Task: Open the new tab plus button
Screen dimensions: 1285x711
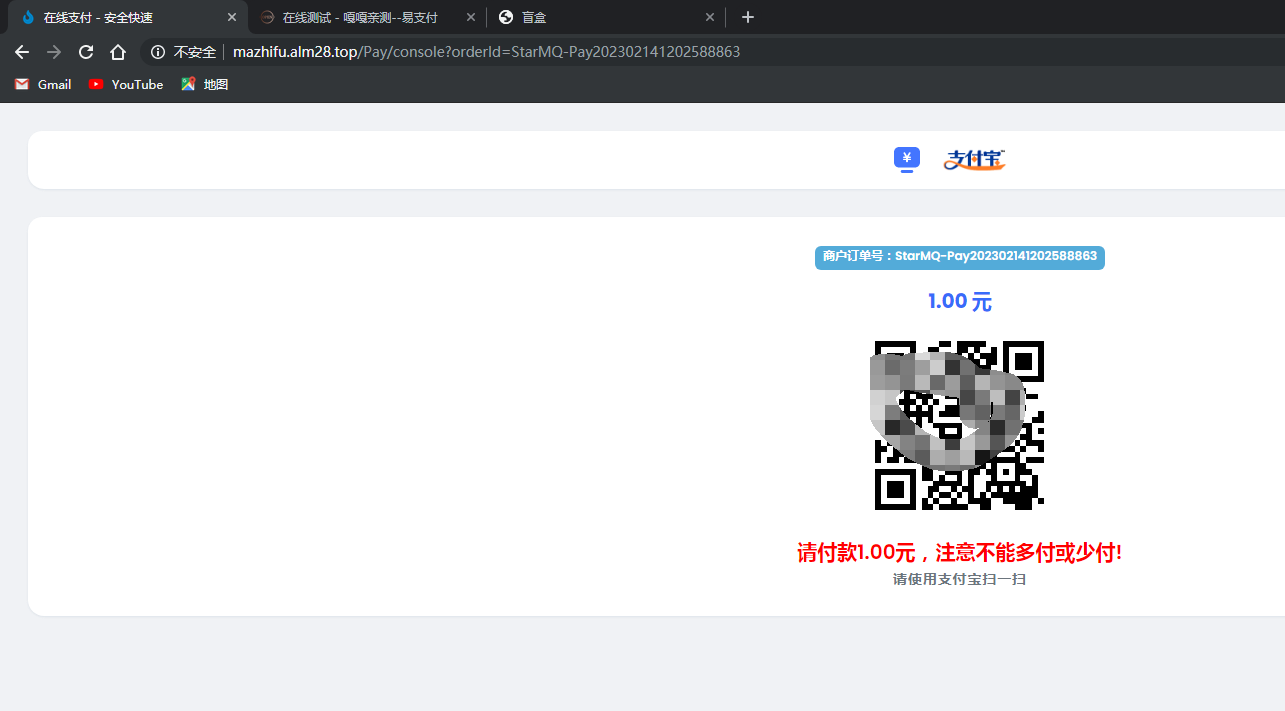Action: click(748, 17)
